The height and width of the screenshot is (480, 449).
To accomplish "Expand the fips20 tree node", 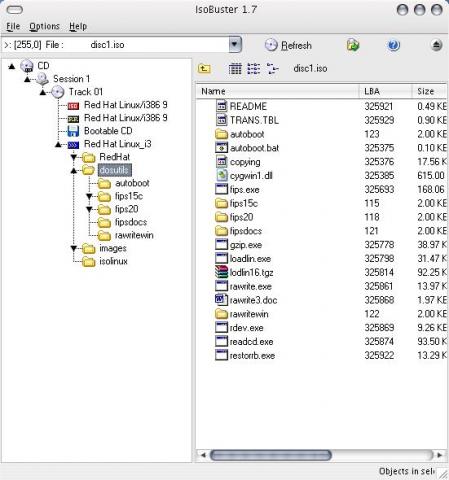I will [89, 210].
